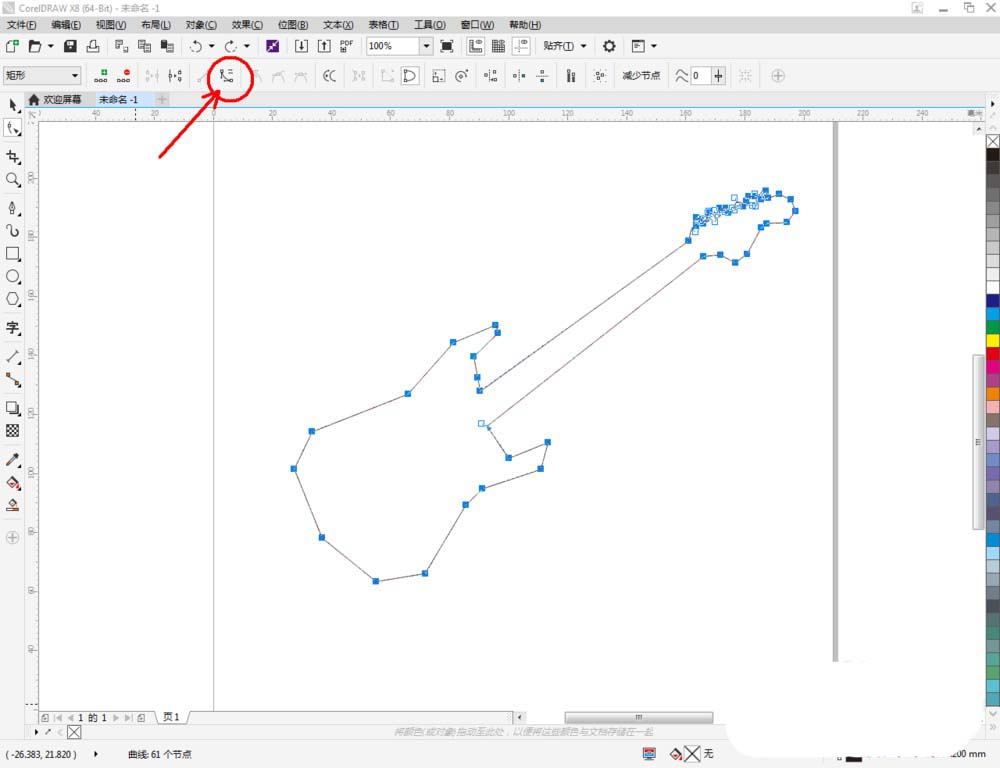Expand the application launcher dropdown arrow

654,46
